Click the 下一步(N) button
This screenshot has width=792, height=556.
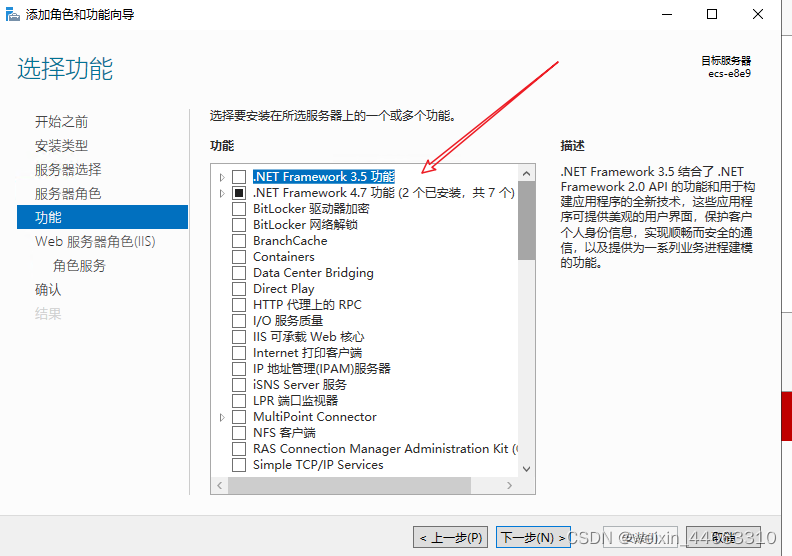pyautogui.click(x=532, y=537)
